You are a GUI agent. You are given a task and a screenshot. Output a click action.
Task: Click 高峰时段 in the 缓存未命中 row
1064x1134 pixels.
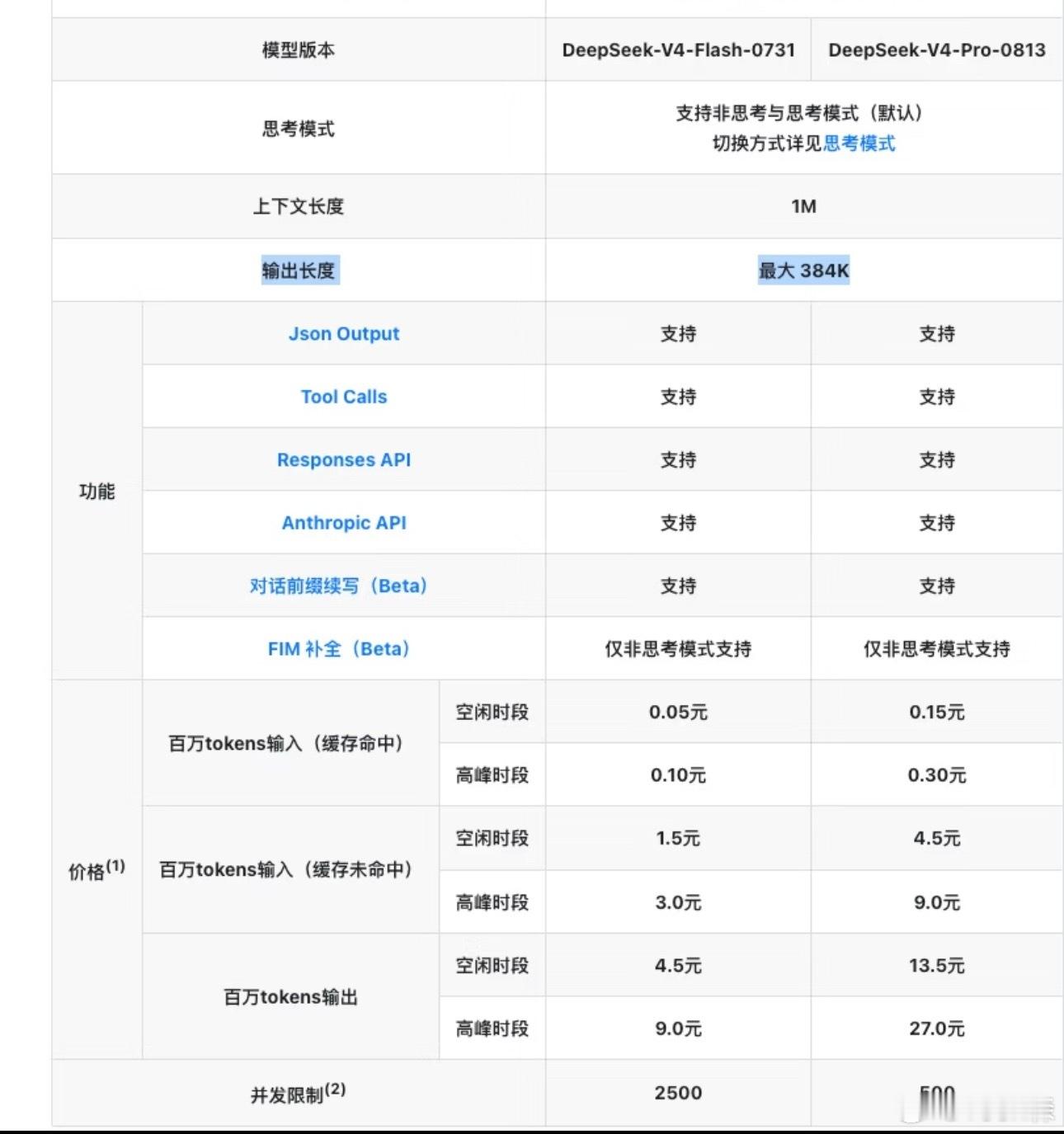(x=492, y=903)
